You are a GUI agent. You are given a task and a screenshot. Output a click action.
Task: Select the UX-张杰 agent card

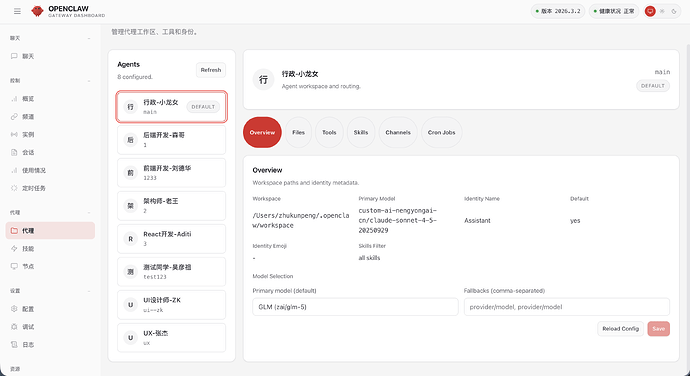[172, 338]
